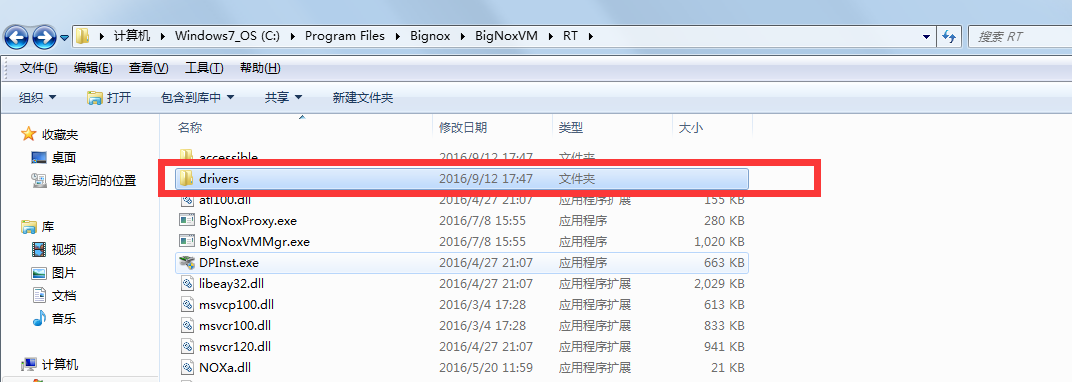Select file name BigNoxProxy.exe
Viewport: 1072px width, 382px height.
click(248, 221)
